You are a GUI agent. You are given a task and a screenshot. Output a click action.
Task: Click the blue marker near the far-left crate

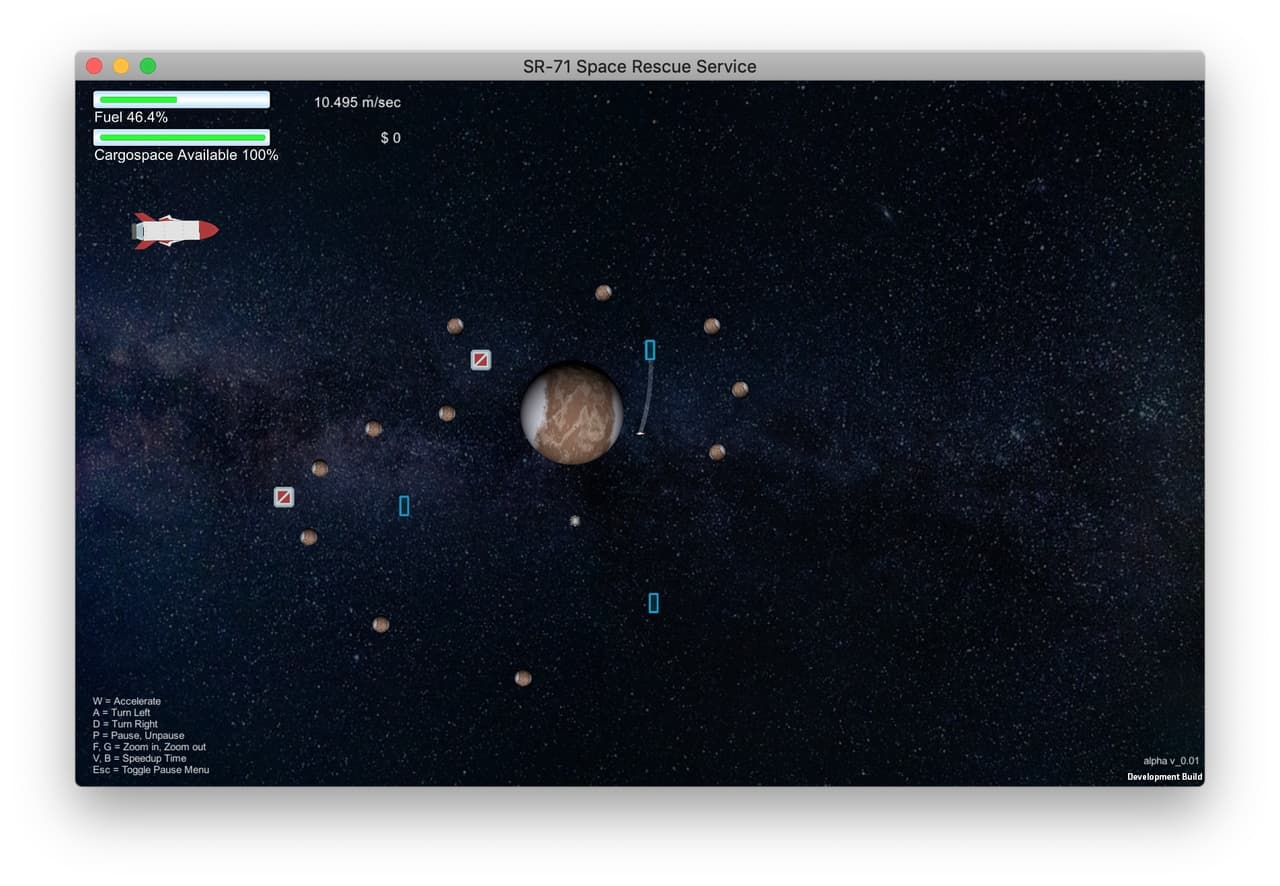(404, 506)
